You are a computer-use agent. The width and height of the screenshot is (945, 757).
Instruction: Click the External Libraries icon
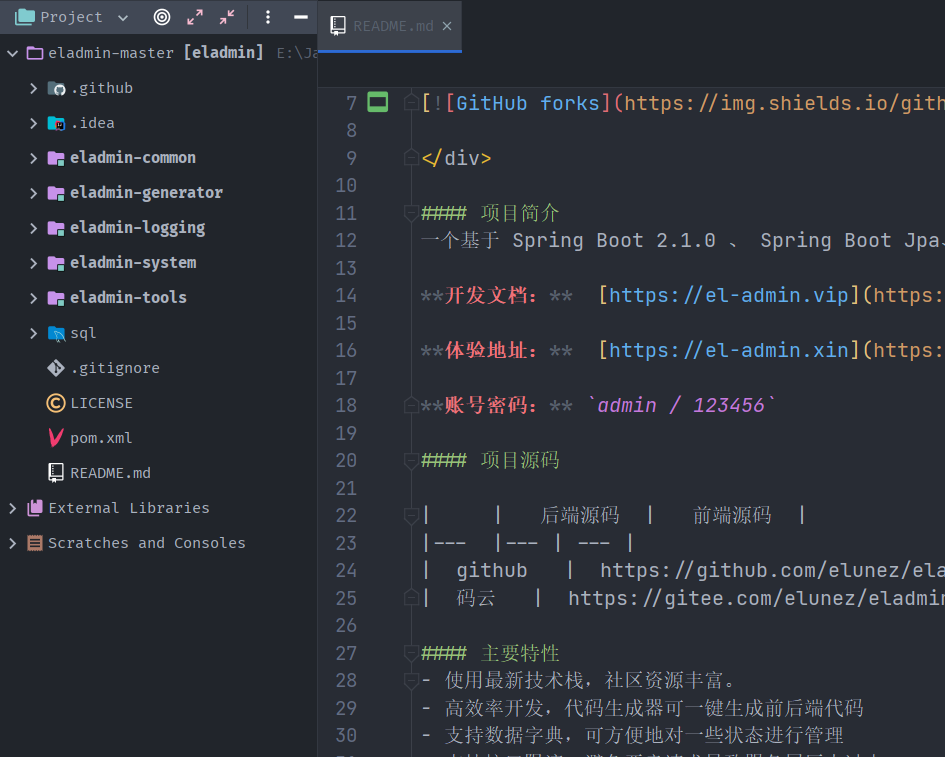[35, 508]
